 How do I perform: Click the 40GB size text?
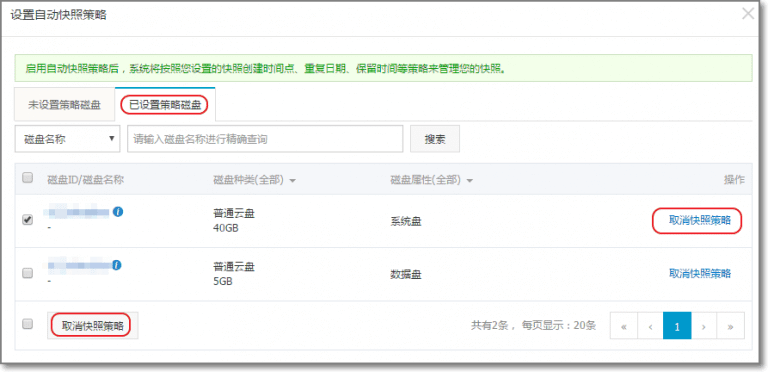click(226, 228)
